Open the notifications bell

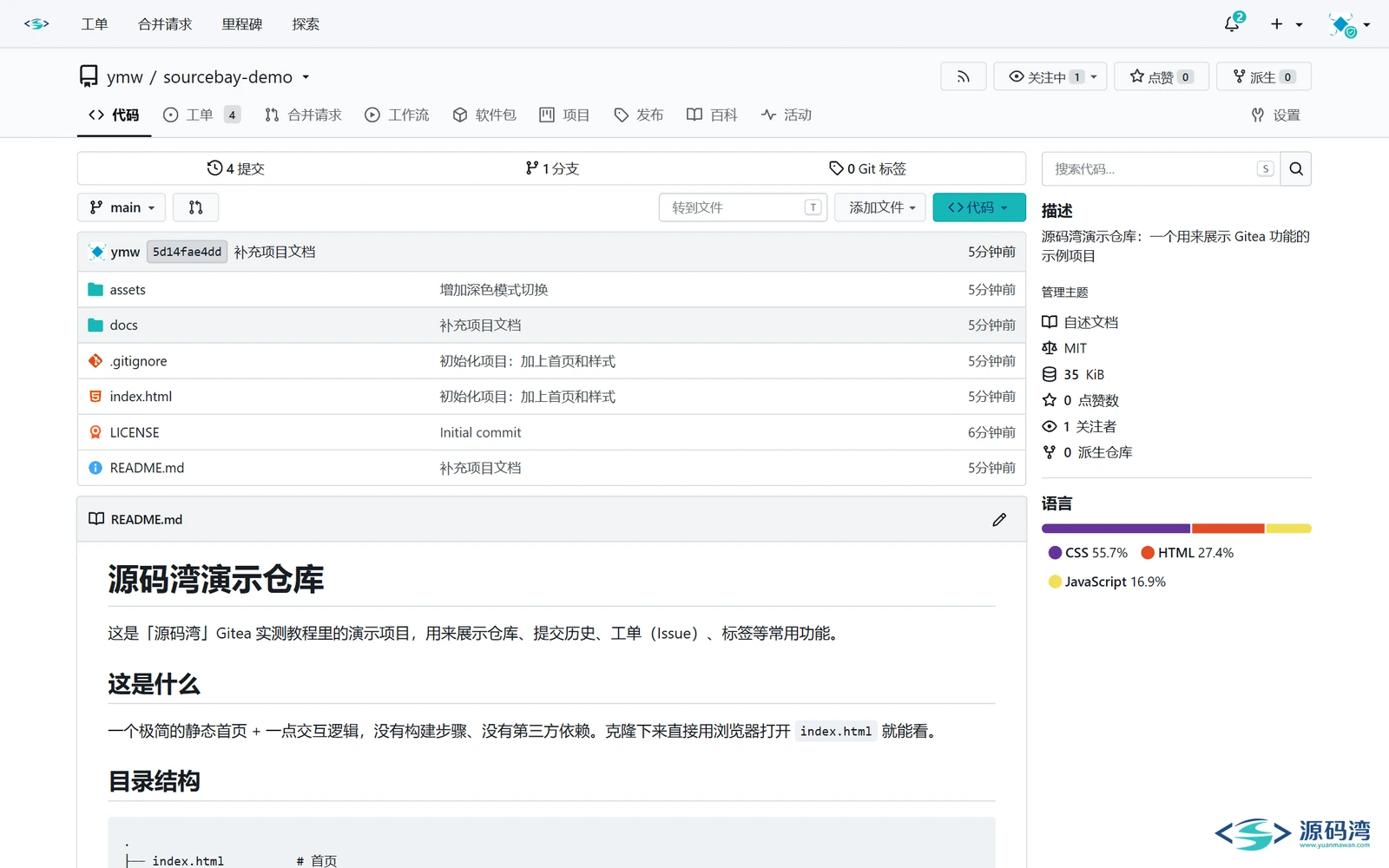[1233, 23]
